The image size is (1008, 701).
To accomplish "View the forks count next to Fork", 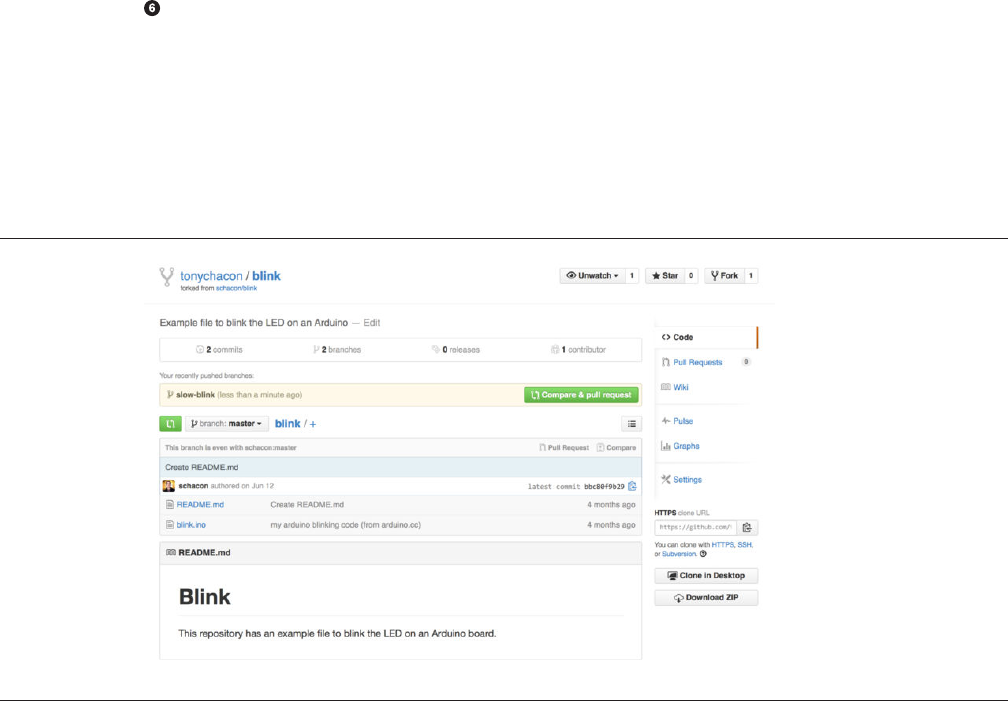I will tap(750, 276).
